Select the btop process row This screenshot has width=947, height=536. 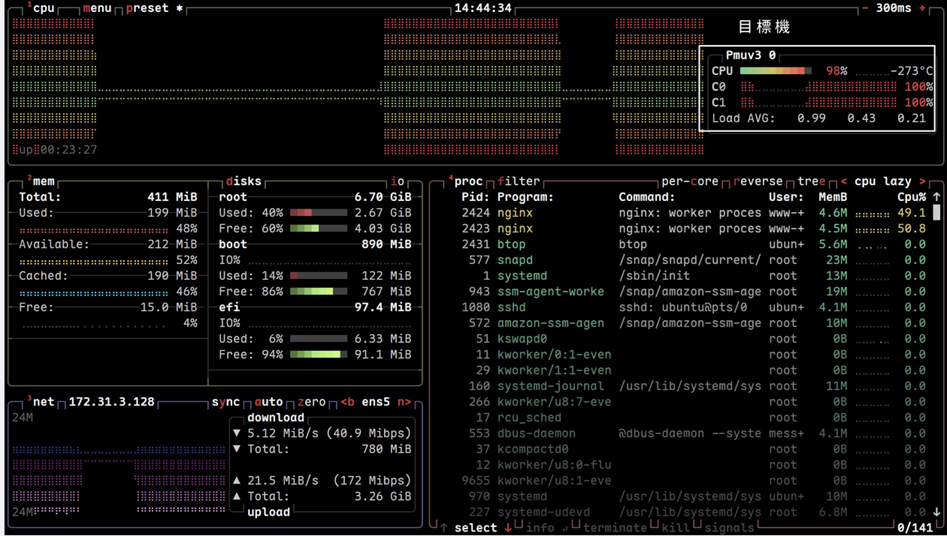510,244
